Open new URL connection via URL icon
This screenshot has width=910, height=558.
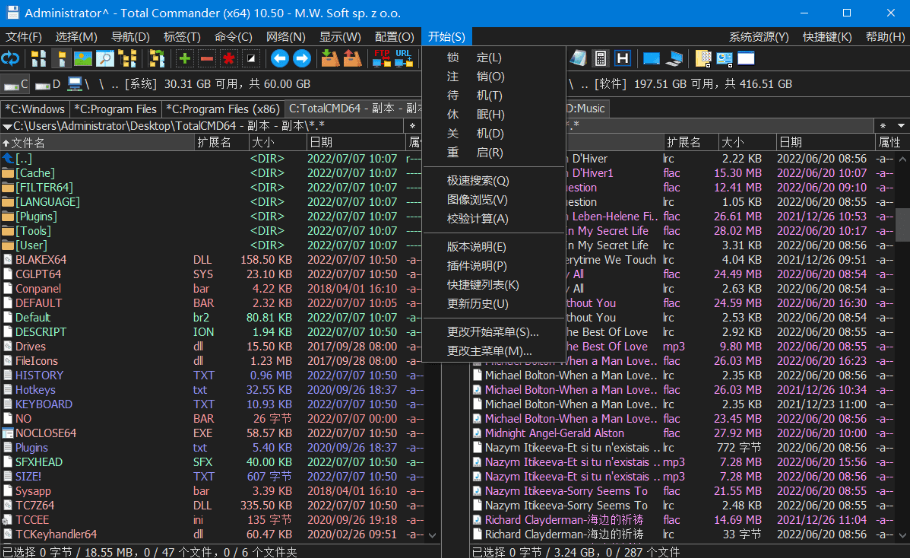tap(403, 59)
